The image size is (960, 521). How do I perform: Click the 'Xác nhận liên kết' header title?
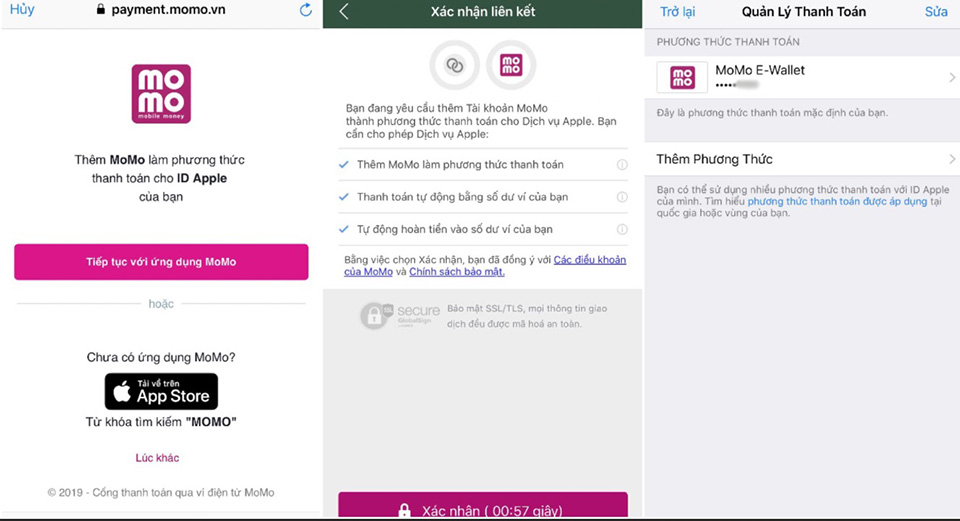[x=482, y=12]
